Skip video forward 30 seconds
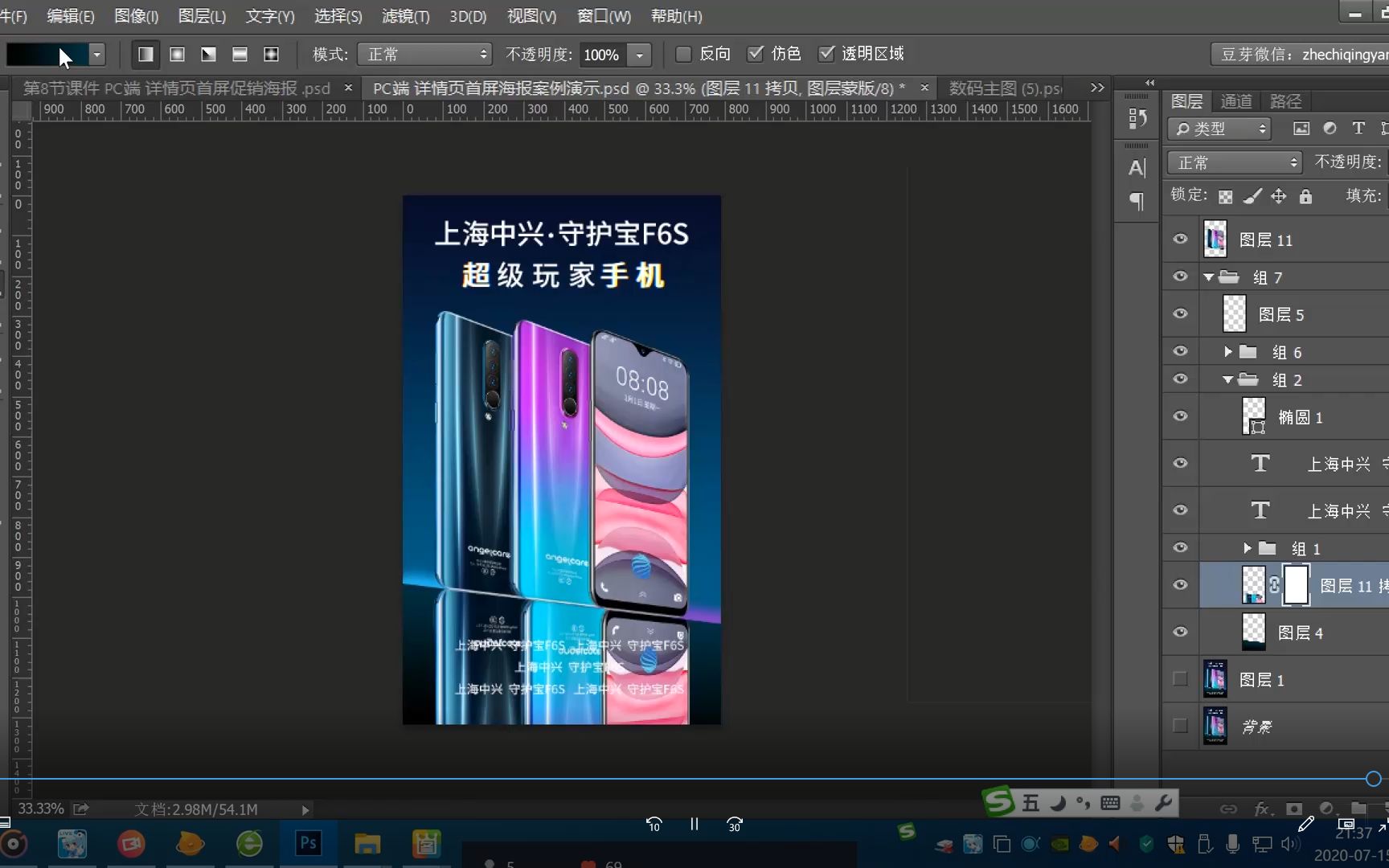 (x=734, y=824)
